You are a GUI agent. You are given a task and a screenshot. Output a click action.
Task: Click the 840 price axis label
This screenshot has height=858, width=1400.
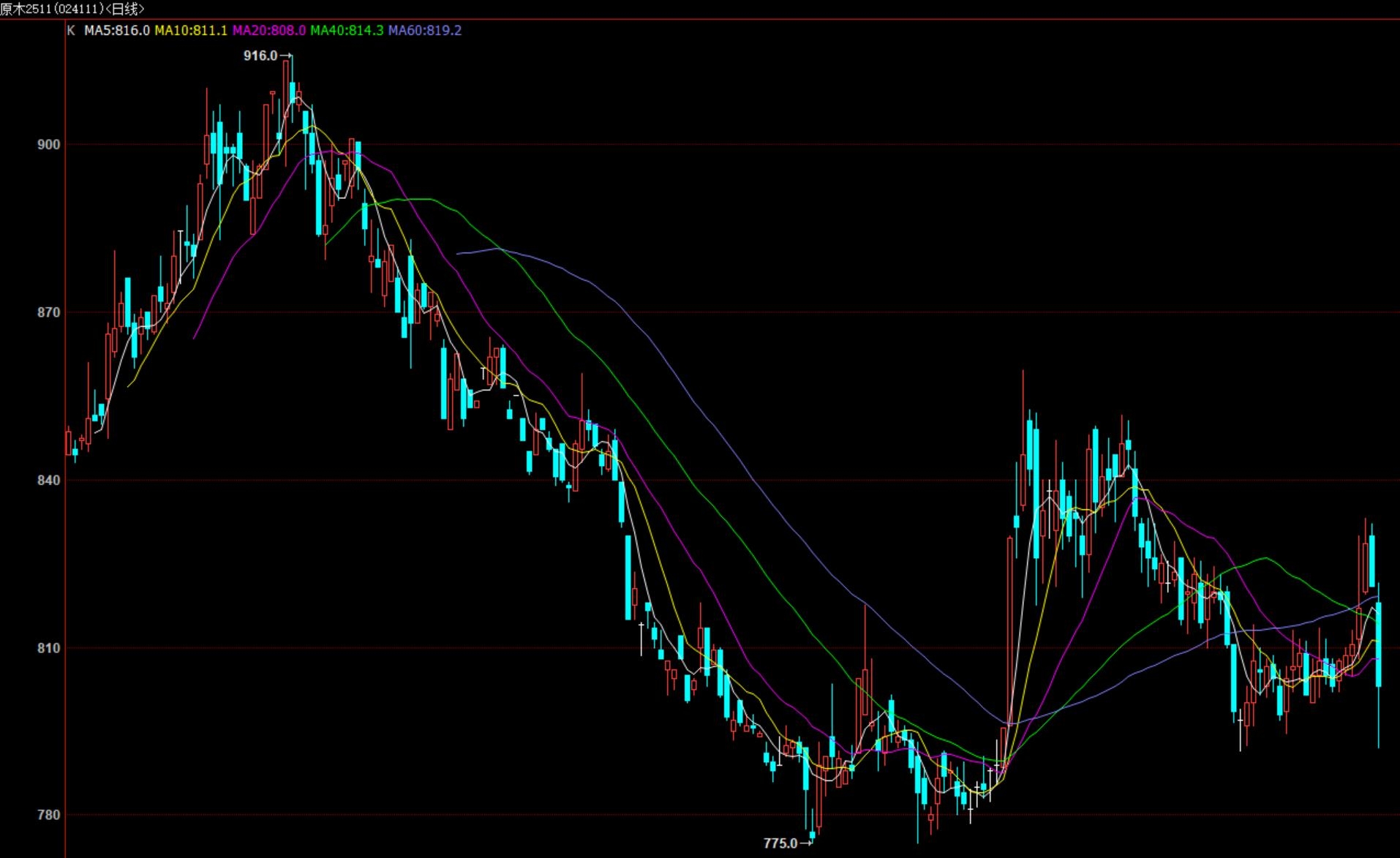(48, 481)
